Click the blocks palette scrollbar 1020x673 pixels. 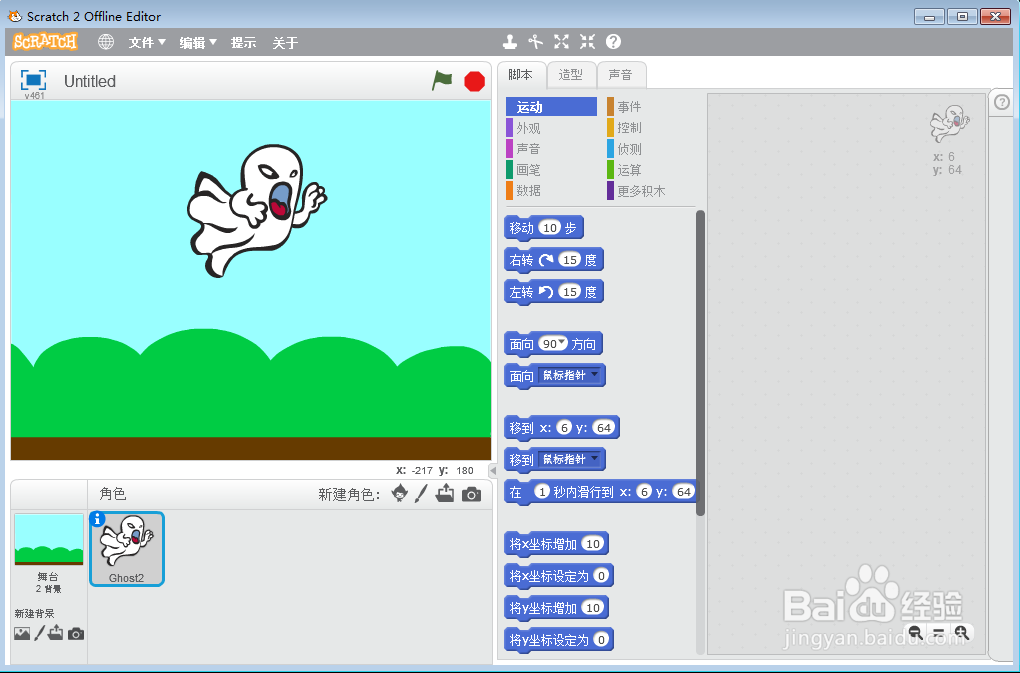click(x=700, y=363)
